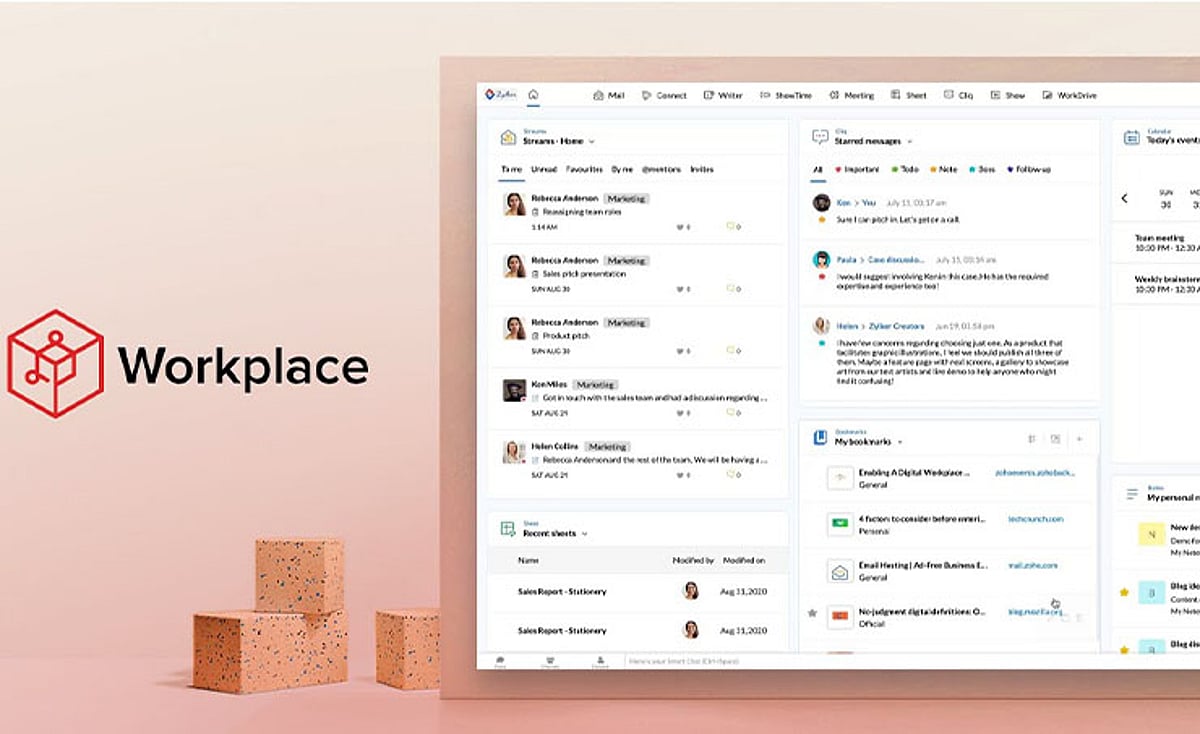The height and width of the screenshot is (734, 1200).
Task: Click Marketing tag on Ken Miles post
Action: coord(596,384)
